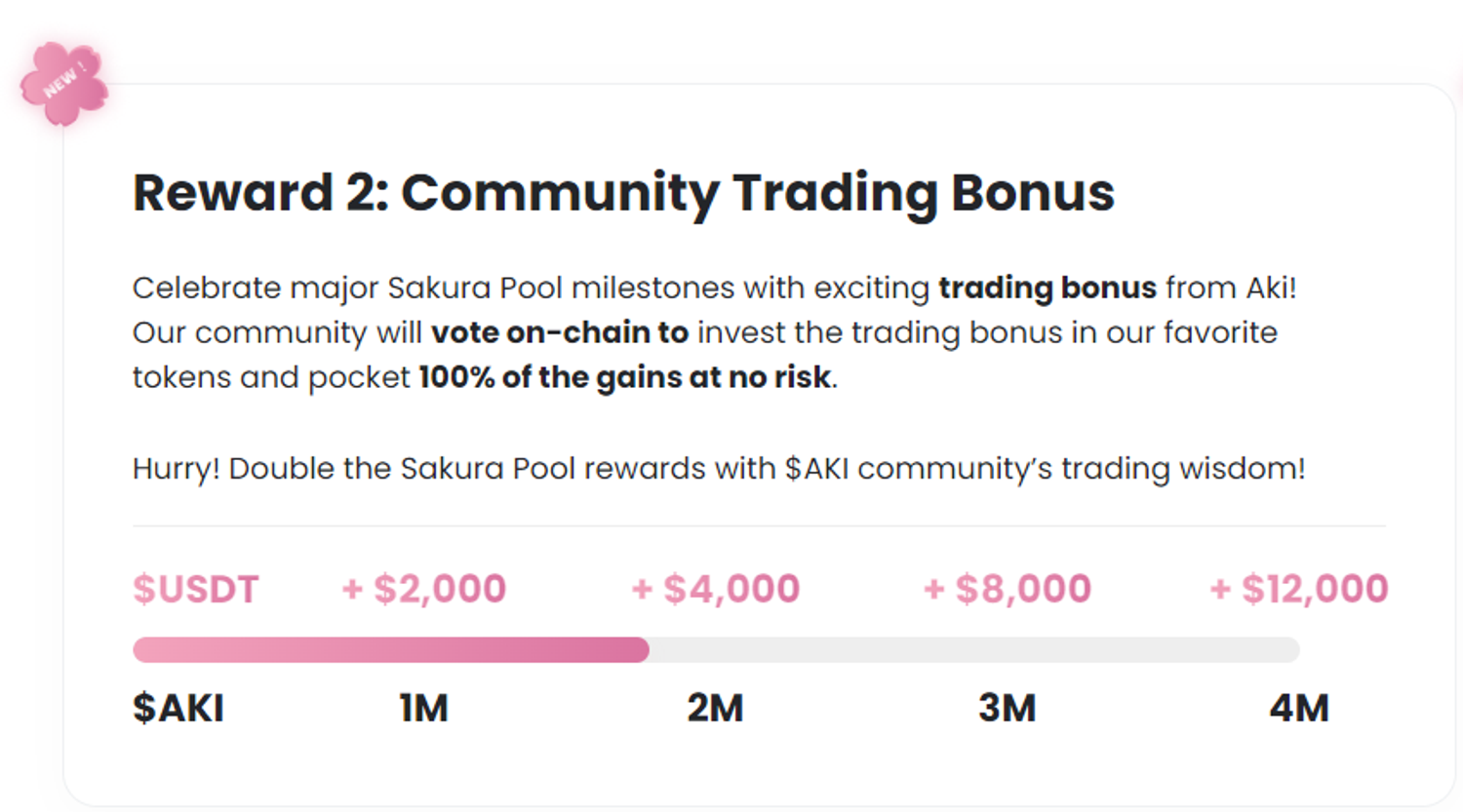
Task: Click the Reward 2: Community Trading Bonus heading
Action: click(x=623, y=192)
